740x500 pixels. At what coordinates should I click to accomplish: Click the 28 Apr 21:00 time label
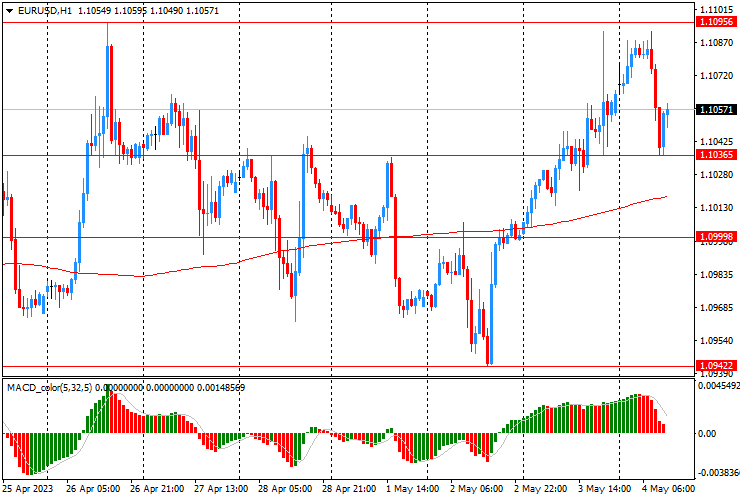pyautogui.click(x=349, y=489)
